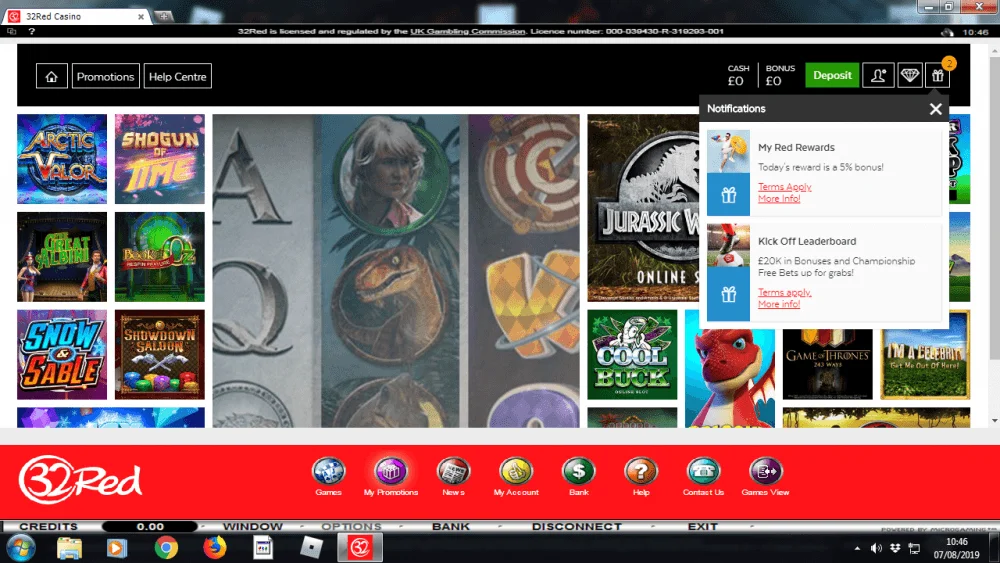Click the green Deposit button
The width and height of the screenshot is (1000, 563).
coord(832,75)
